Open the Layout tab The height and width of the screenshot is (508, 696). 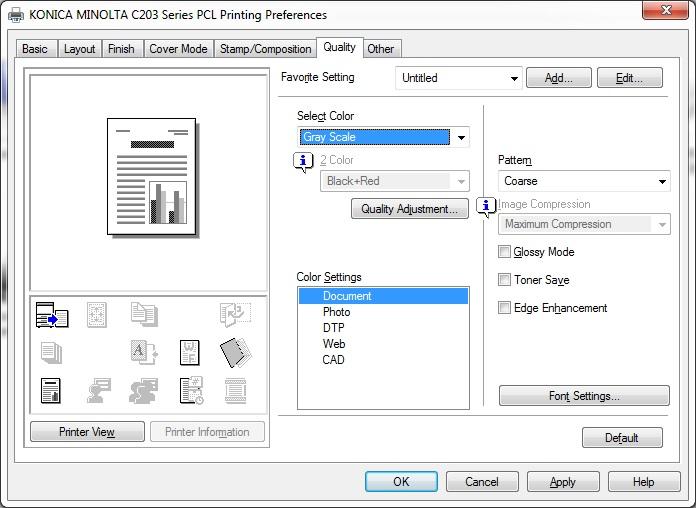click(x=79, y=49)
